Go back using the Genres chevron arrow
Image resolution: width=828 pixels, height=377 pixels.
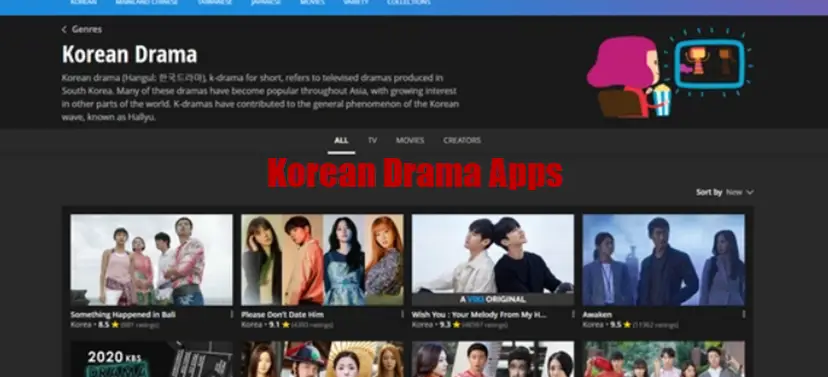point(64,30)
